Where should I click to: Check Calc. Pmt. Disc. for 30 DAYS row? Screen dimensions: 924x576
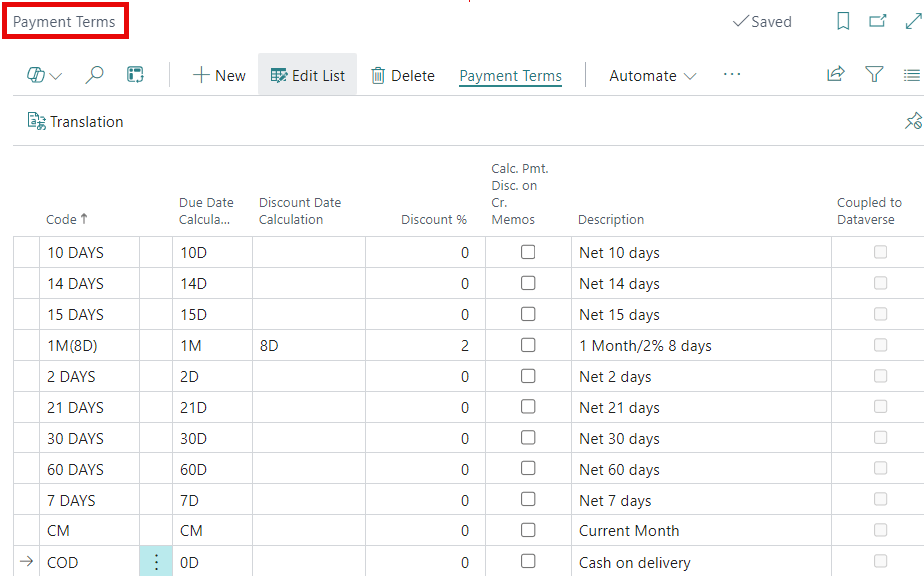[x=528, y=437]
